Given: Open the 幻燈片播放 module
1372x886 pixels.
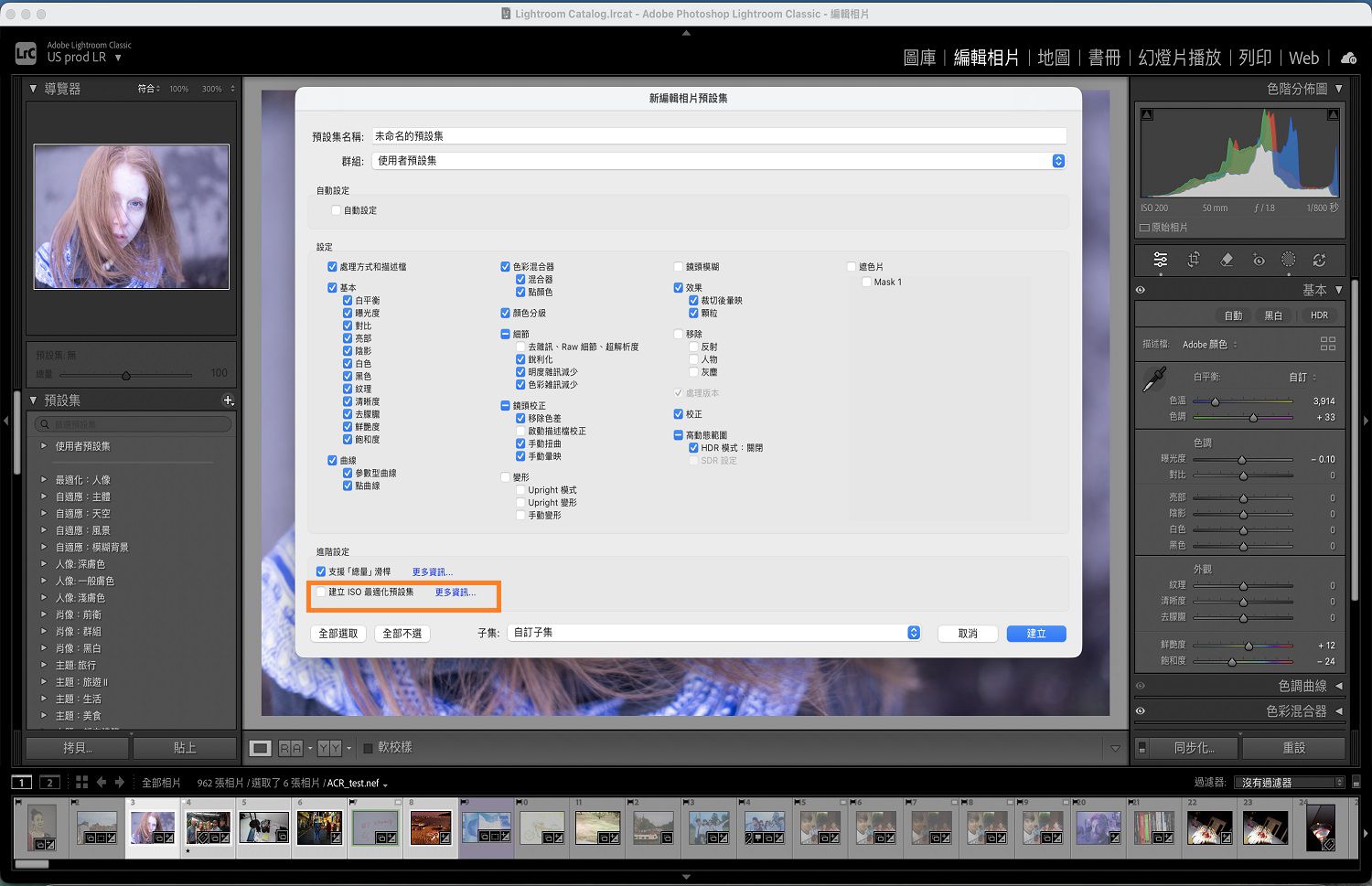Looking at the screenshot, I should 1180,58.
